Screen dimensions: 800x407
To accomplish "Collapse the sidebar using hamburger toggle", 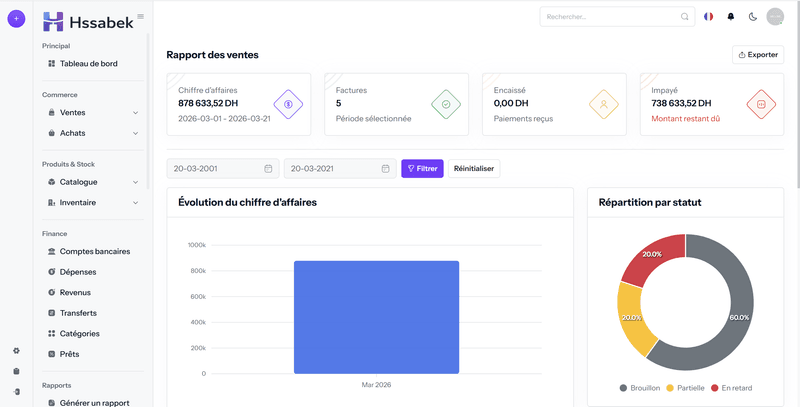I will click(x=140, y=16).
